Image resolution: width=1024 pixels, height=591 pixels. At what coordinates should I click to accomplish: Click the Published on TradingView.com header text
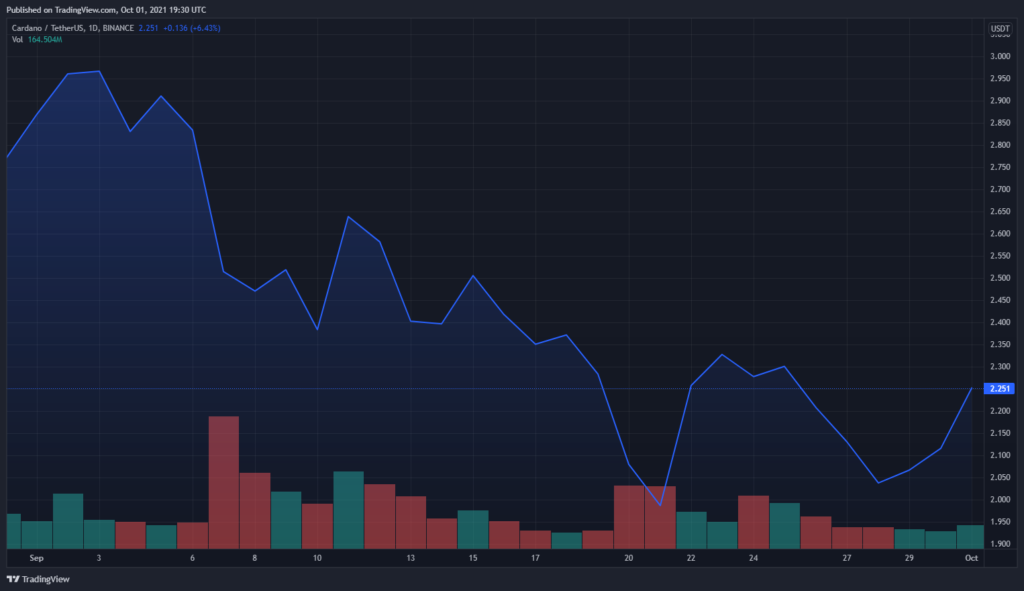click(x=106, y=10)
